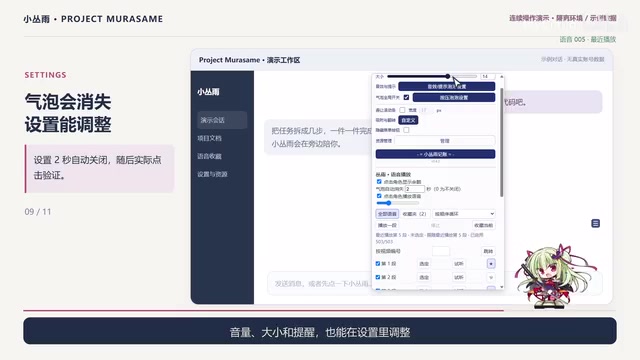
Task: Click the list icon above the mascot
Action: point(596,223)
